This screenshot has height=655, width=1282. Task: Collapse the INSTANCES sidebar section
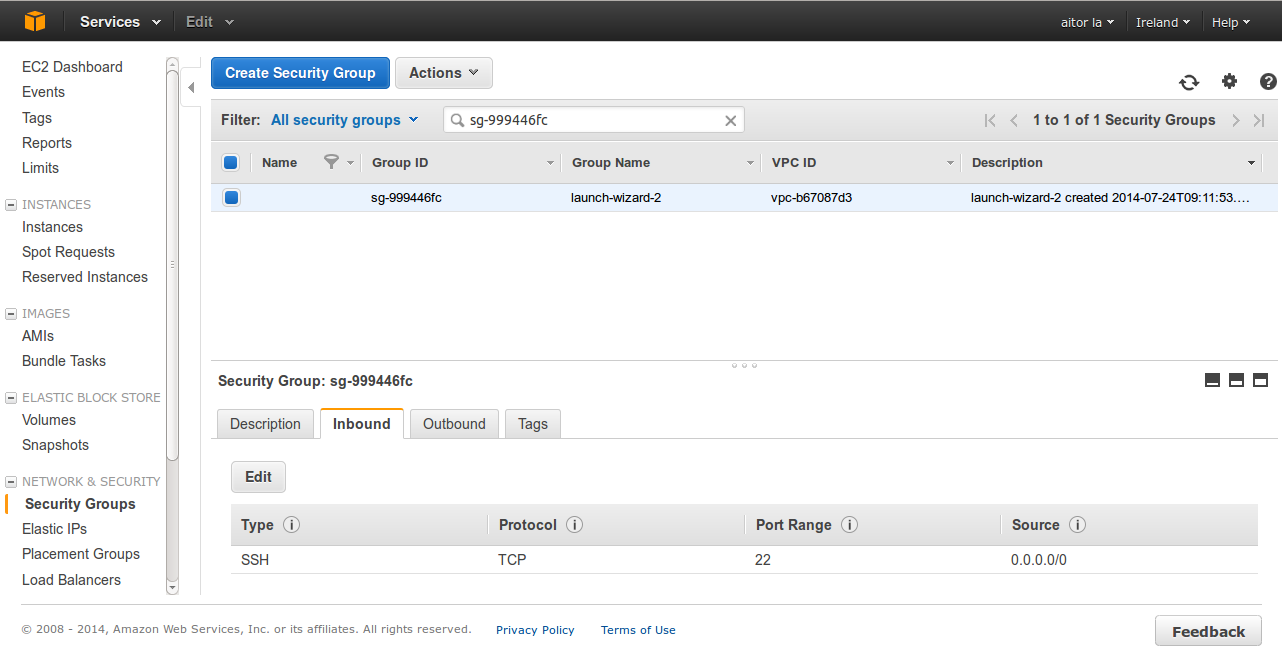[x=11, y=205]
